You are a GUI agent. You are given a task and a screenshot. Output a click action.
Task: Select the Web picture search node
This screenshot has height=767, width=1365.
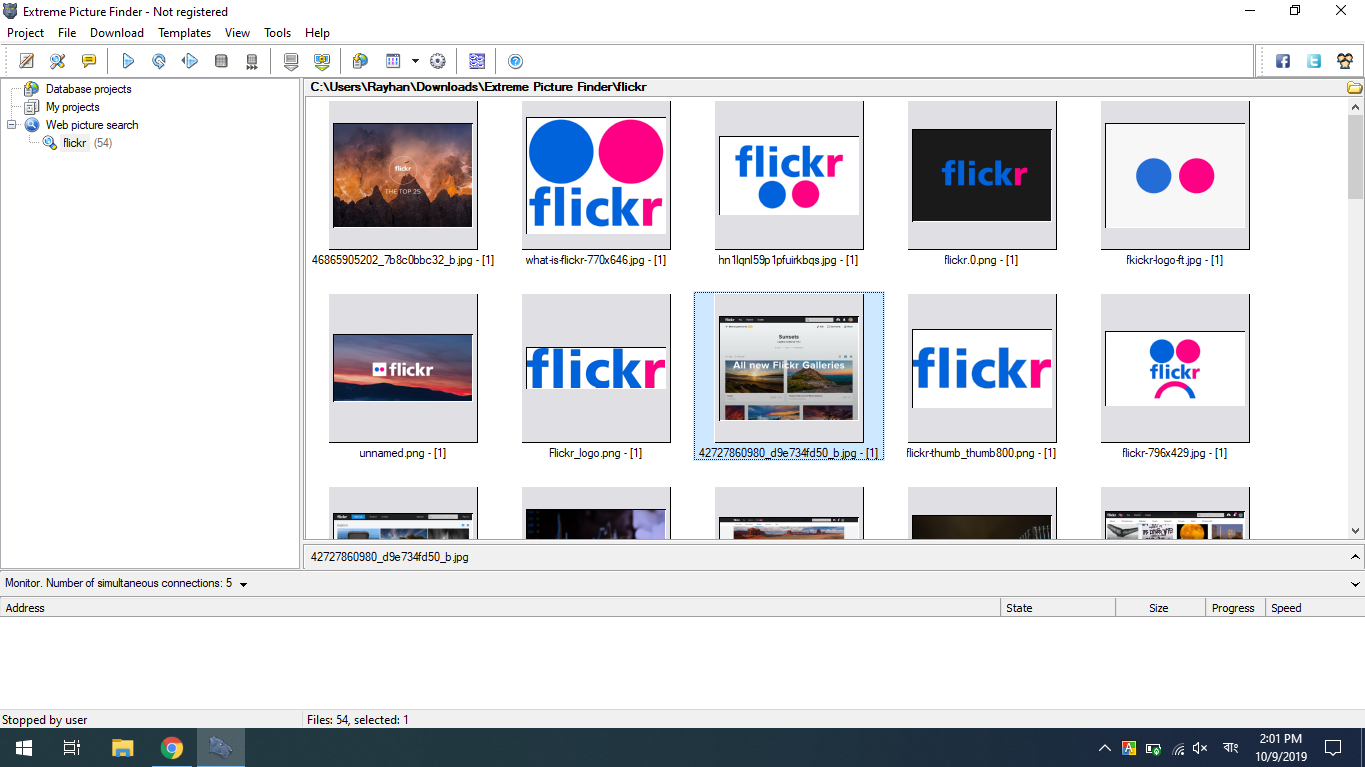click(92, 125)
